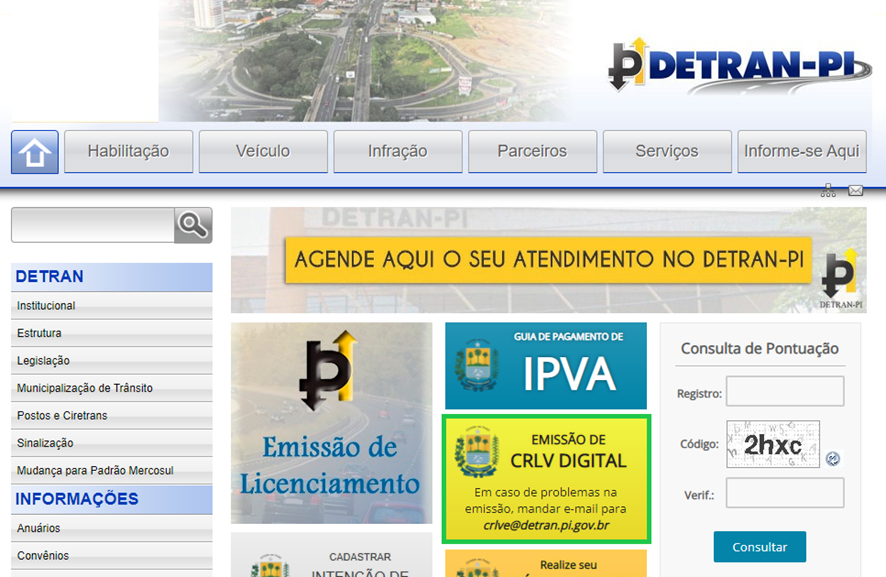Open the Veículo menu

(x=263, y=151)
